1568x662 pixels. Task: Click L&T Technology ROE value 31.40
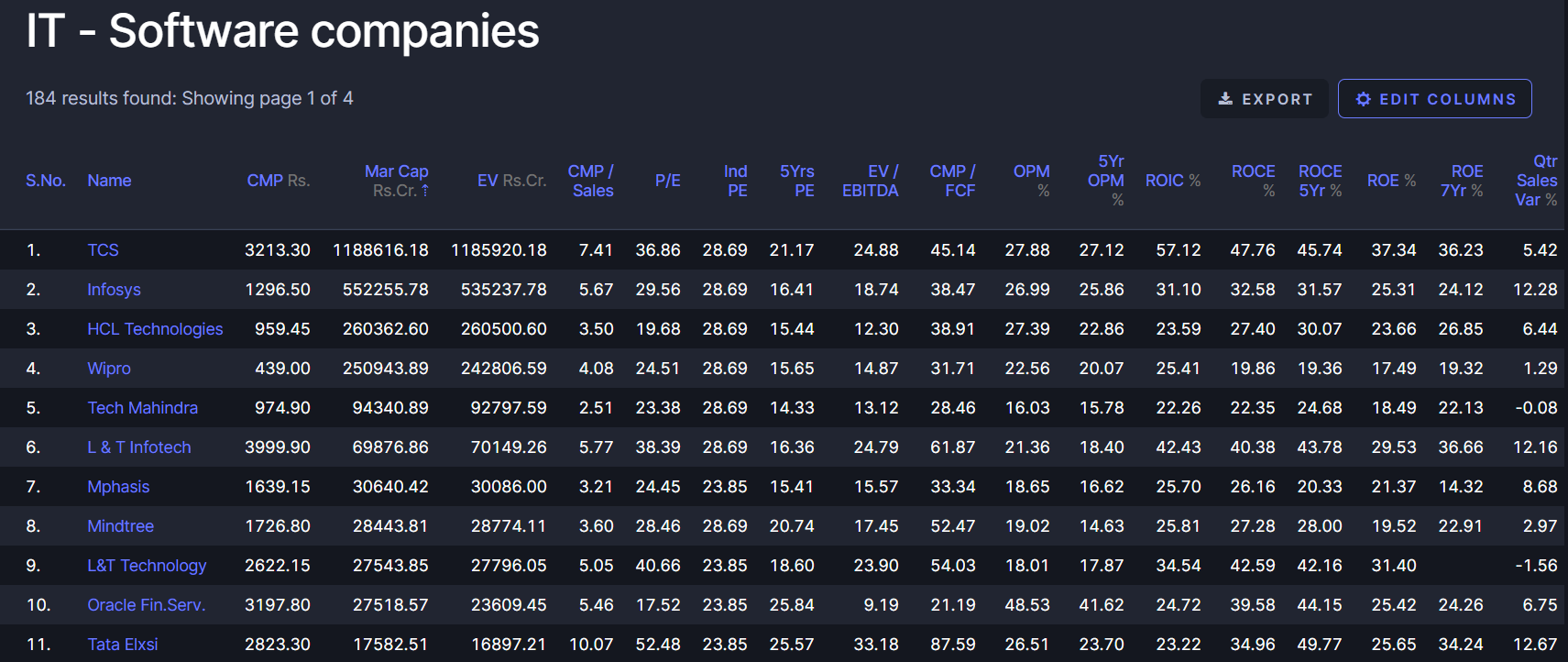point(1394,566)
